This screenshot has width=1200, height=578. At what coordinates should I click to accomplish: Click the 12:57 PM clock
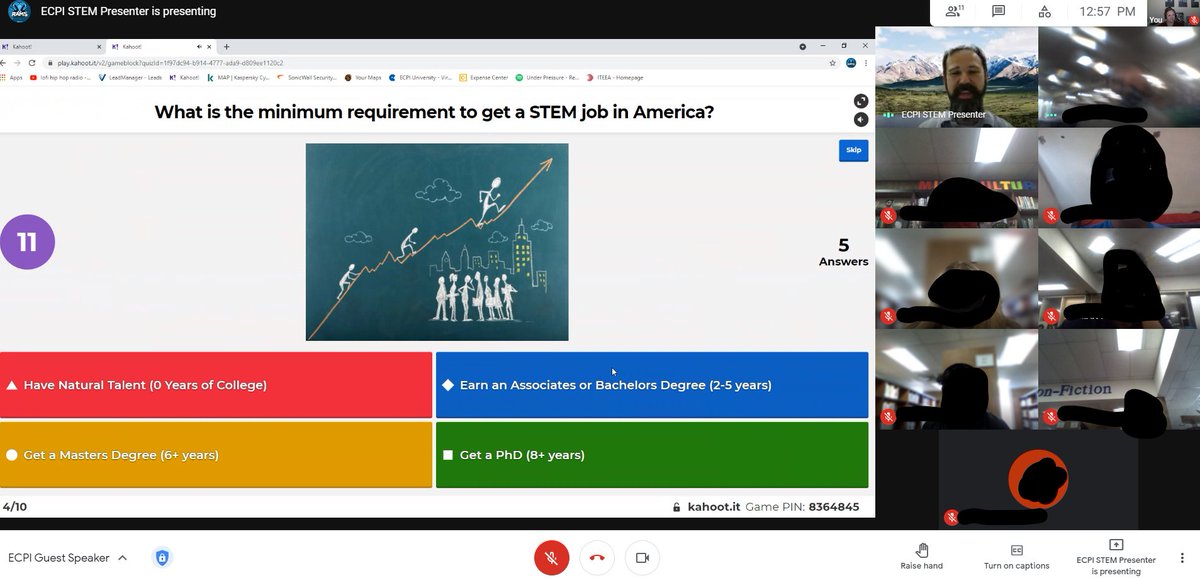click(x=1109, y=12)
